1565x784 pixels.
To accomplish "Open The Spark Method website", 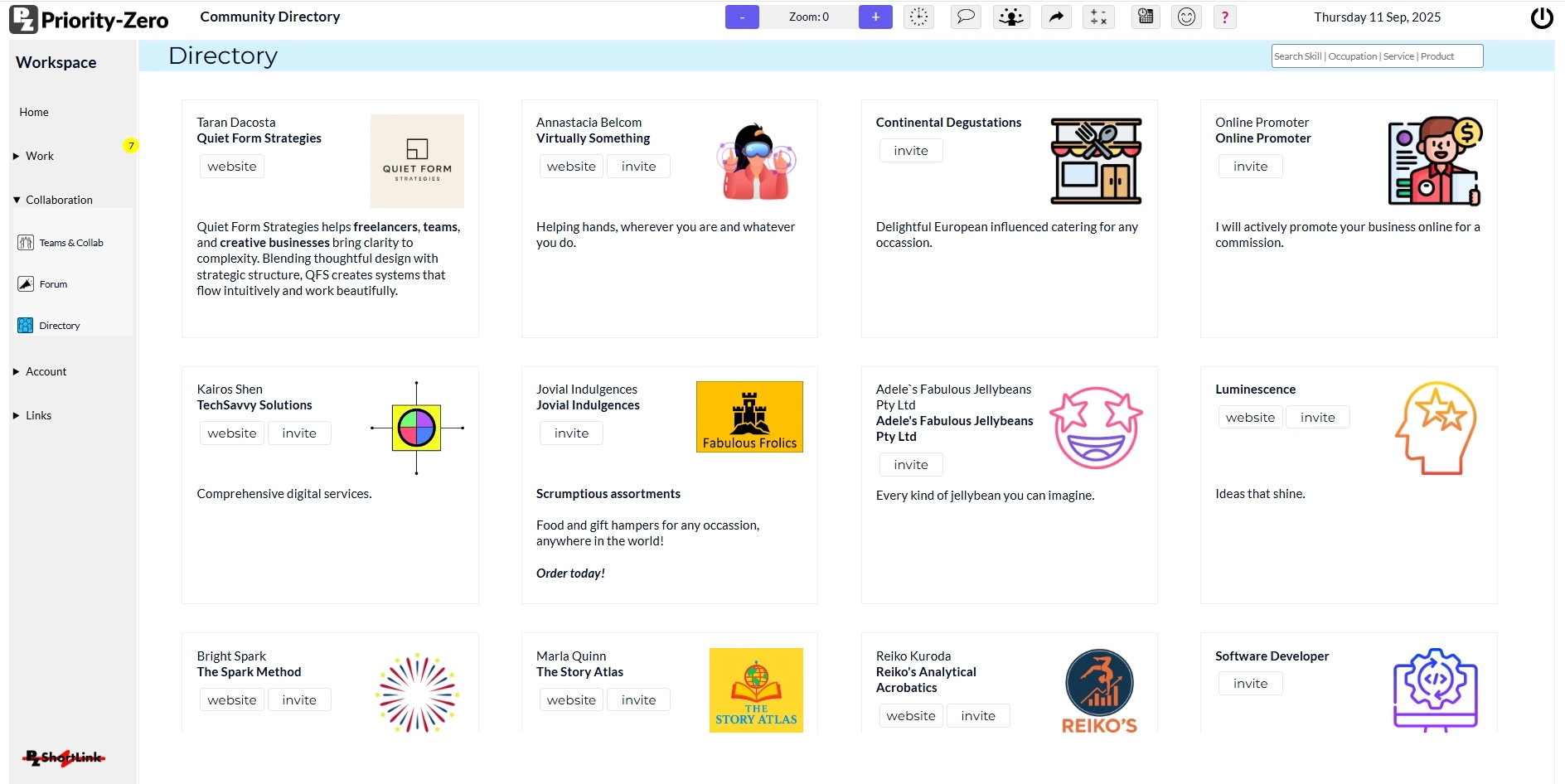I will coord(232,700).
